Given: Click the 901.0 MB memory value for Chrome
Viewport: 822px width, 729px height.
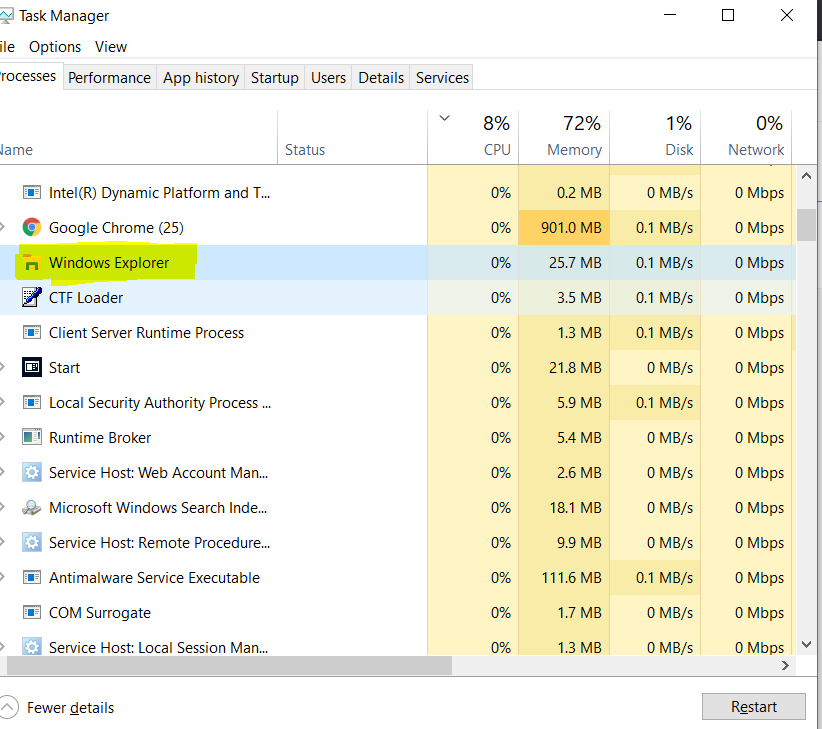Looking at the screenshot, I should (571, 228).
